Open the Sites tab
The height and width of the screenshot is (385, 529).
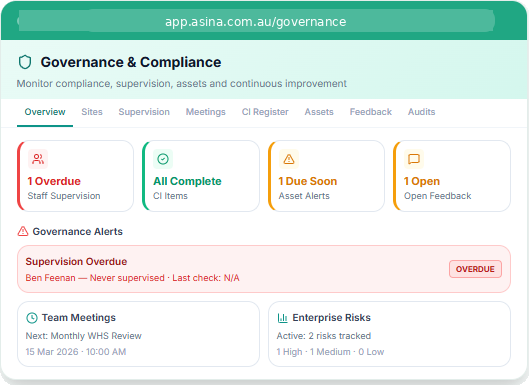(92, 112)
